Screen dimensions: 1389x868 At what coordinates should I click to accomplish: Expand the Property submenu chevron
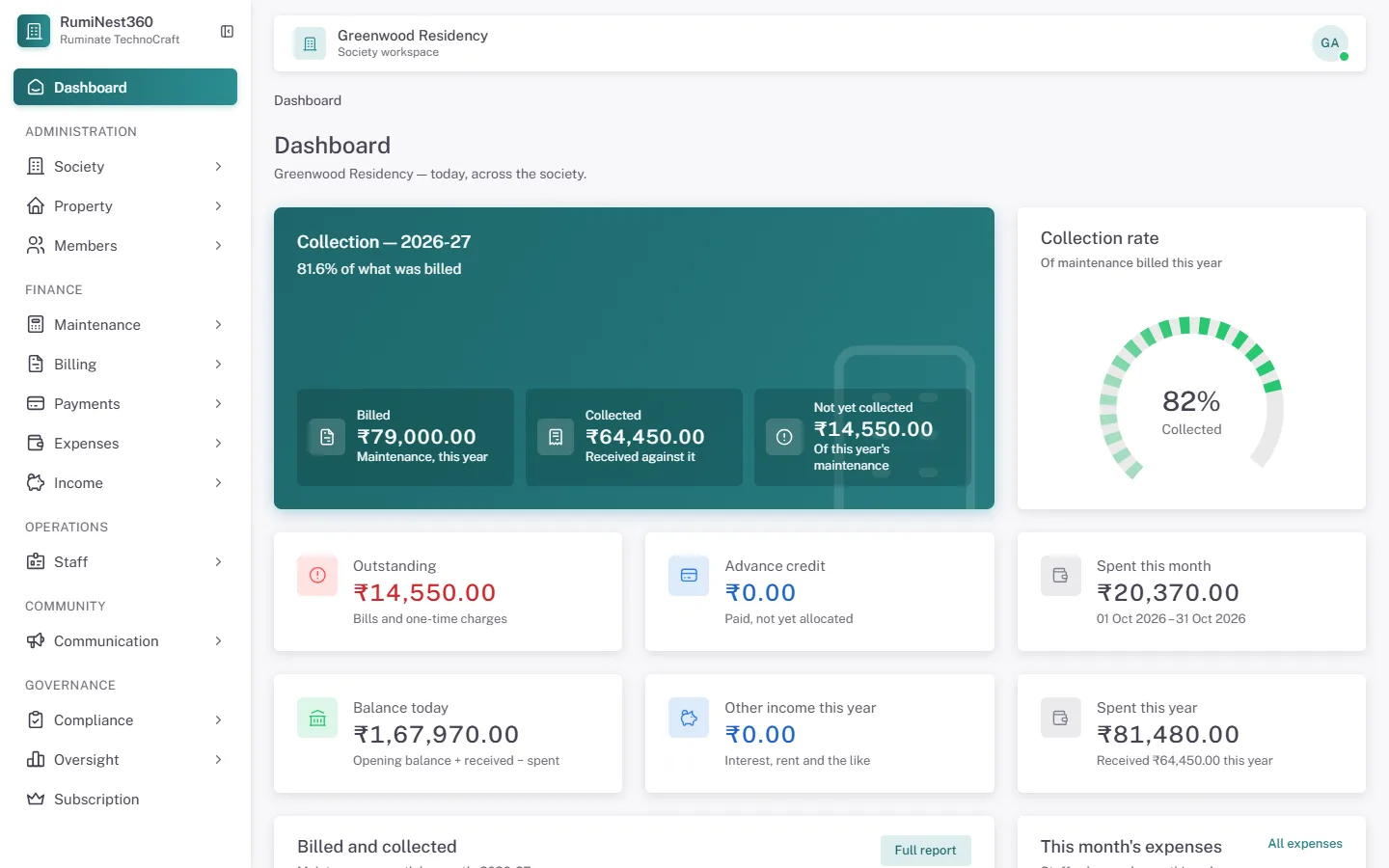(218, 205)
